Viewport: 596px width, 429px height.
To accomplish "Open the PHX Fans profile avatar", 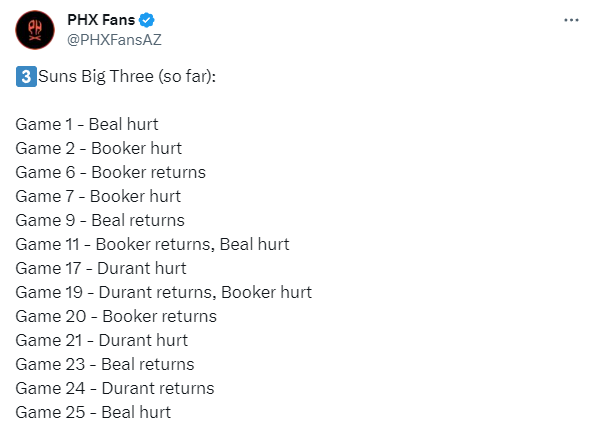I will (x=35, y=30).
